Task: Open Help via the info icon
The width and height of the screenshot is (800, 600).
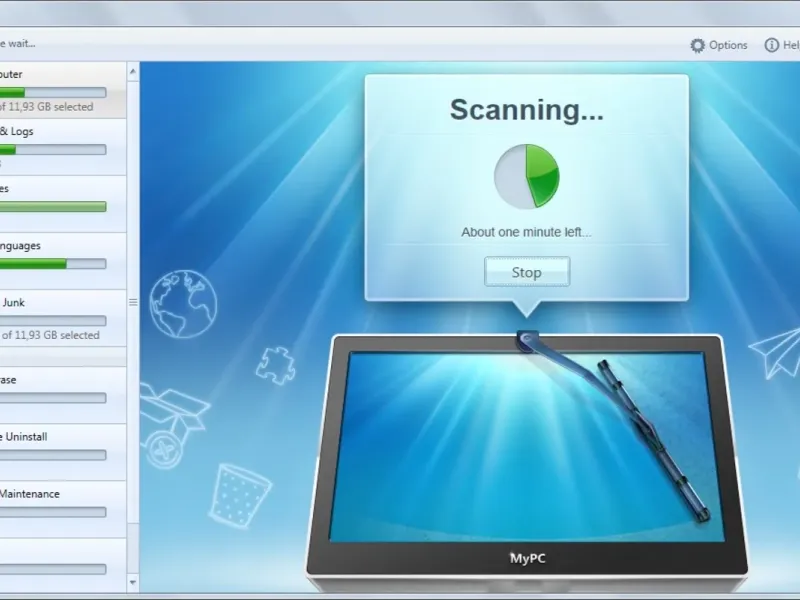Action: 771,45
